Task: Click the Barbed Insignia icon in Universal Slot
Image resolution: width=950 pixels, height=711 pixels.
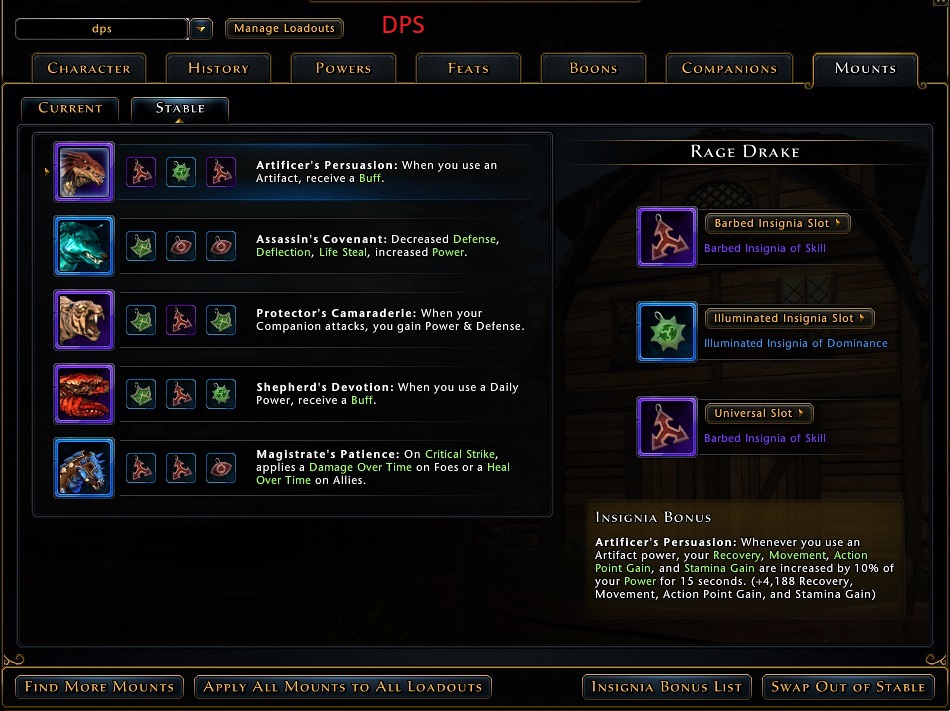Action: tap(666, 427)
